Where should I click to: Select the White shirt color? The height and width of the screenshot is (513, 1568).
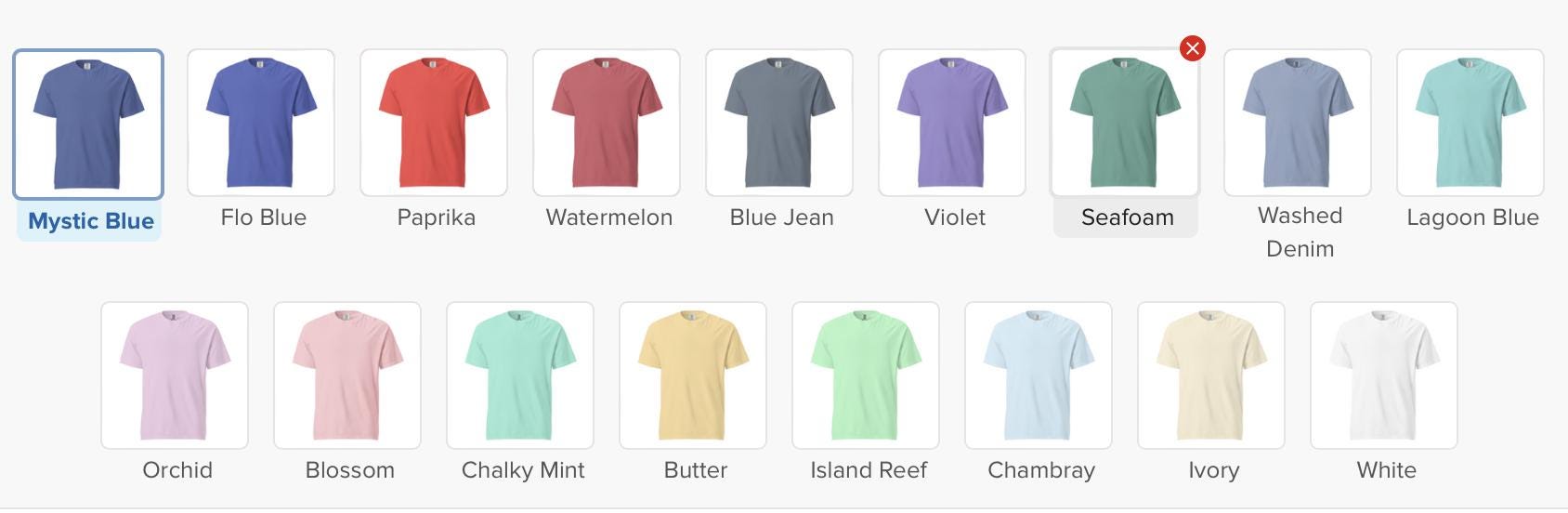coord(1384,375)
